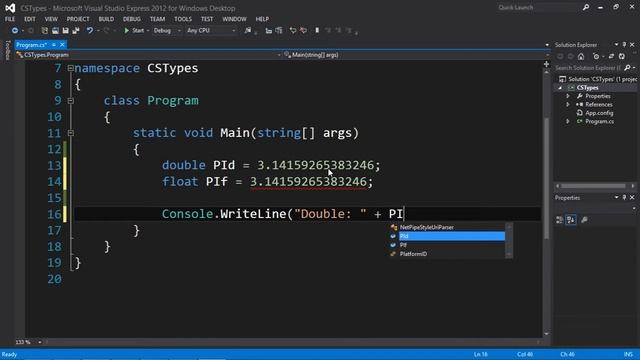Screen dimensions: 640x360
Task: Open the Any CPU platform dropdown
Action: point(211,31)
